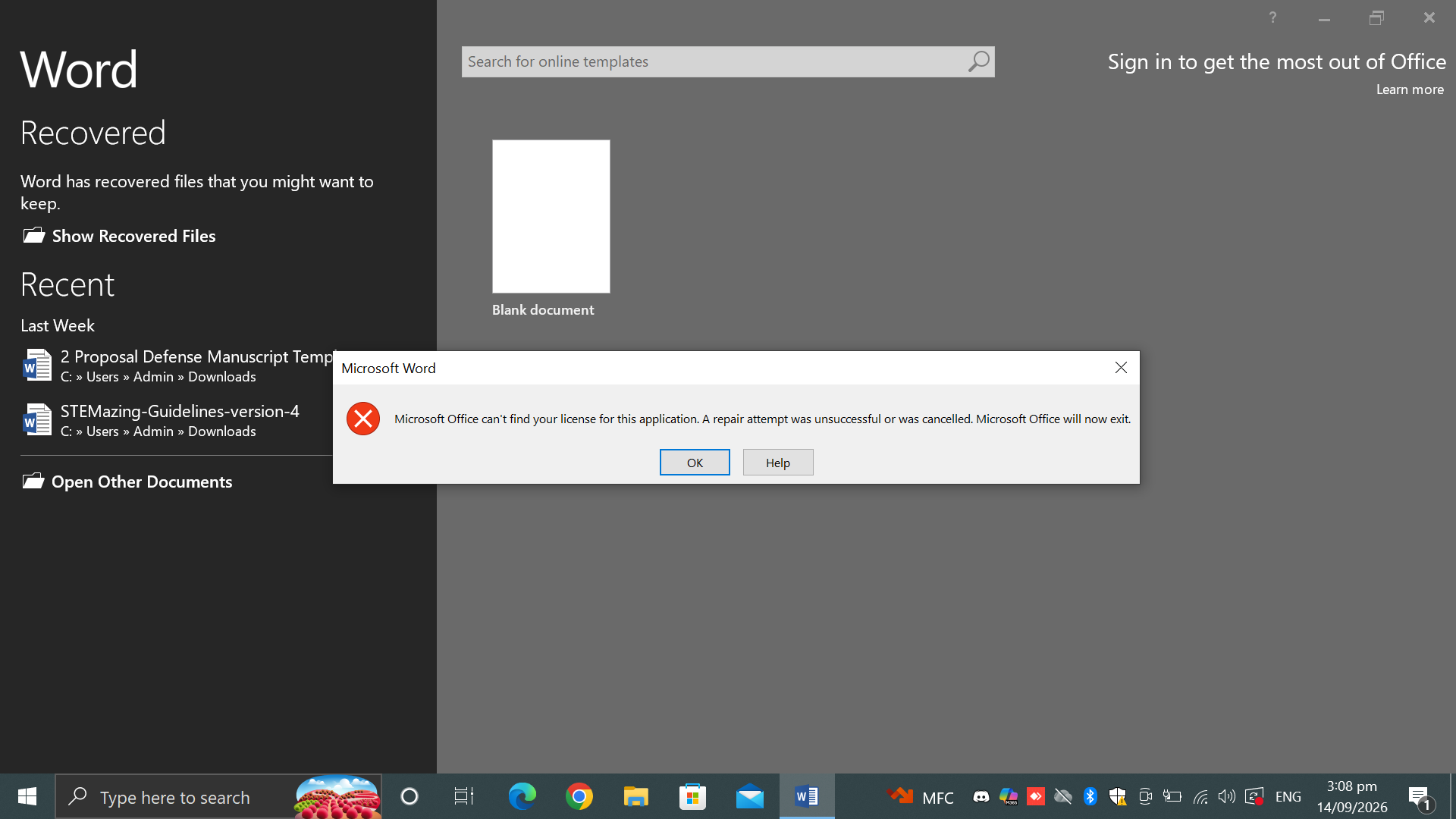
Task: Click Sign in to get the most out of Office
Action: coord(1277,61)
